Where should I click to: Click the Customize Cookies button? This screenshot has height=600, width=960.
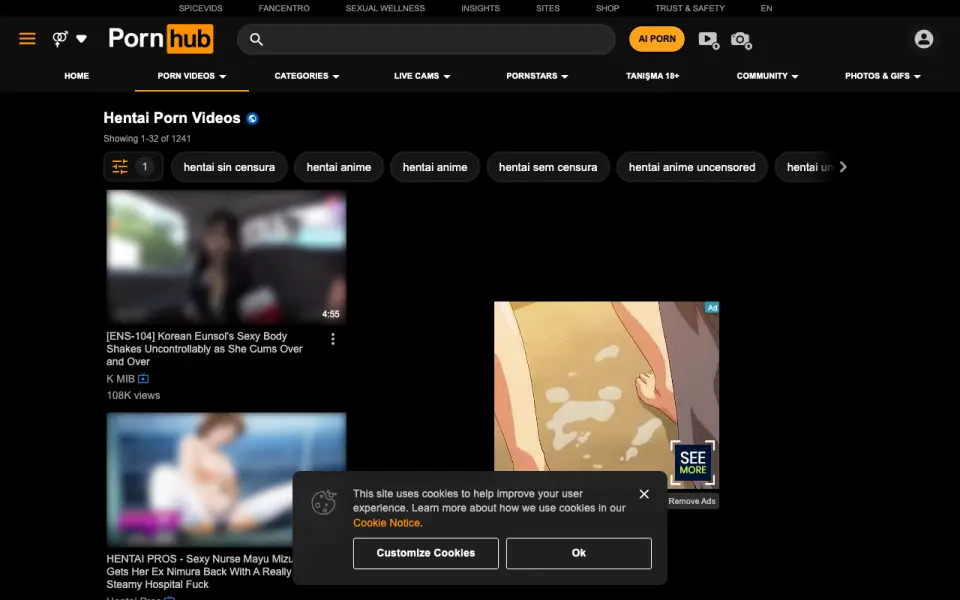pyautogui.click(x=426, y=553)
